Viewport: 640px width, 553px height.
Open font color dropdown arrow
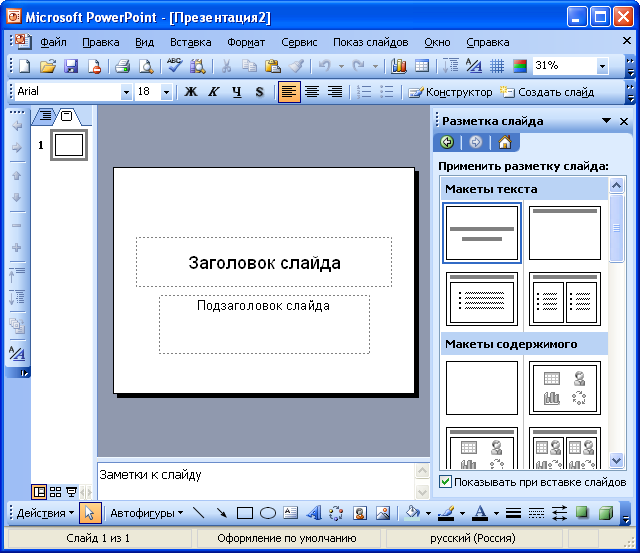[x=496, y=513]
